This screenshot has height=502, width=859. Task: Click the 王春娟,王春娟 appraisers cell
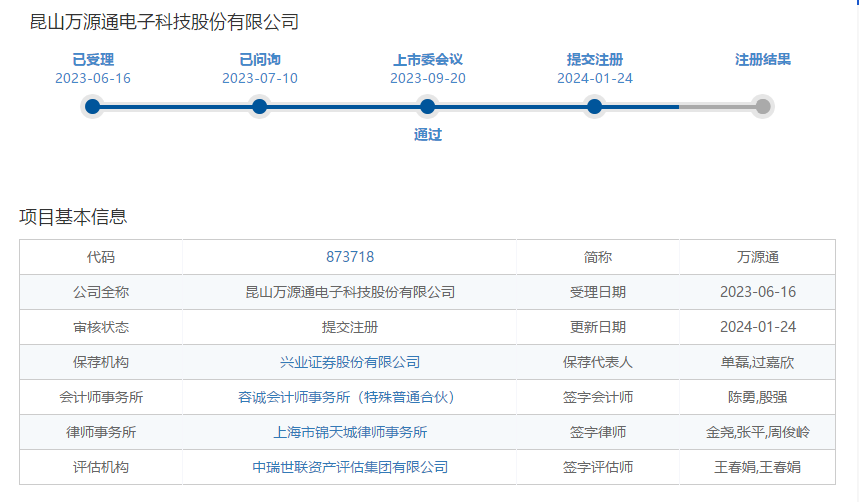point(757,467)
